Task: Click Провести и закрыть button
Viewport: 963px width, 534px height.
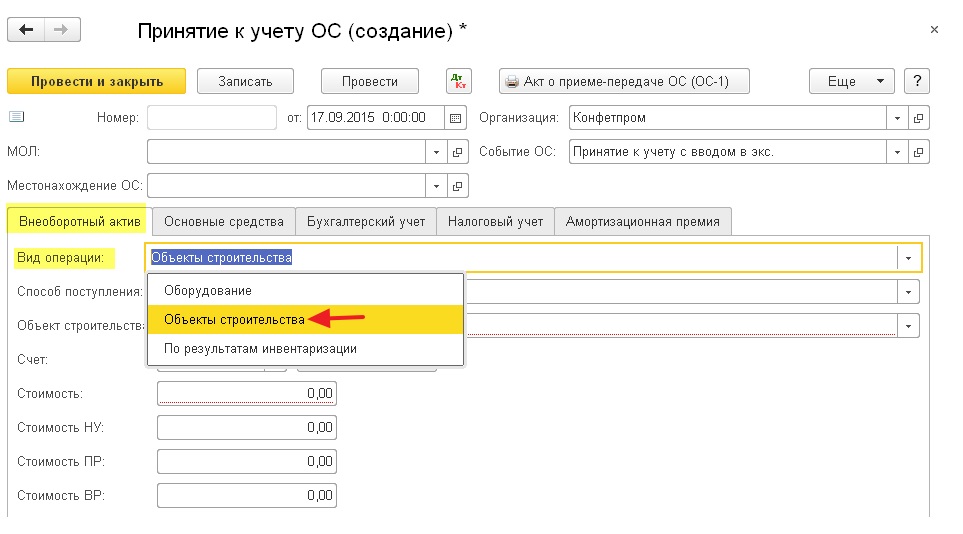Action: click(x=96, y=81)
